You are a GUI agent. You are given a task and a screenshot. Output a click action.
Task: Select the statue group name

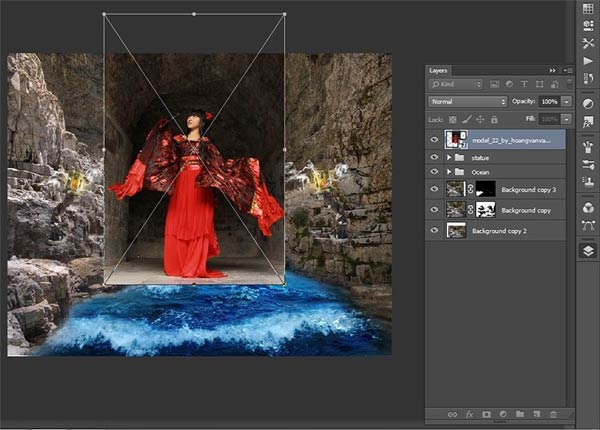pos(480,158)
